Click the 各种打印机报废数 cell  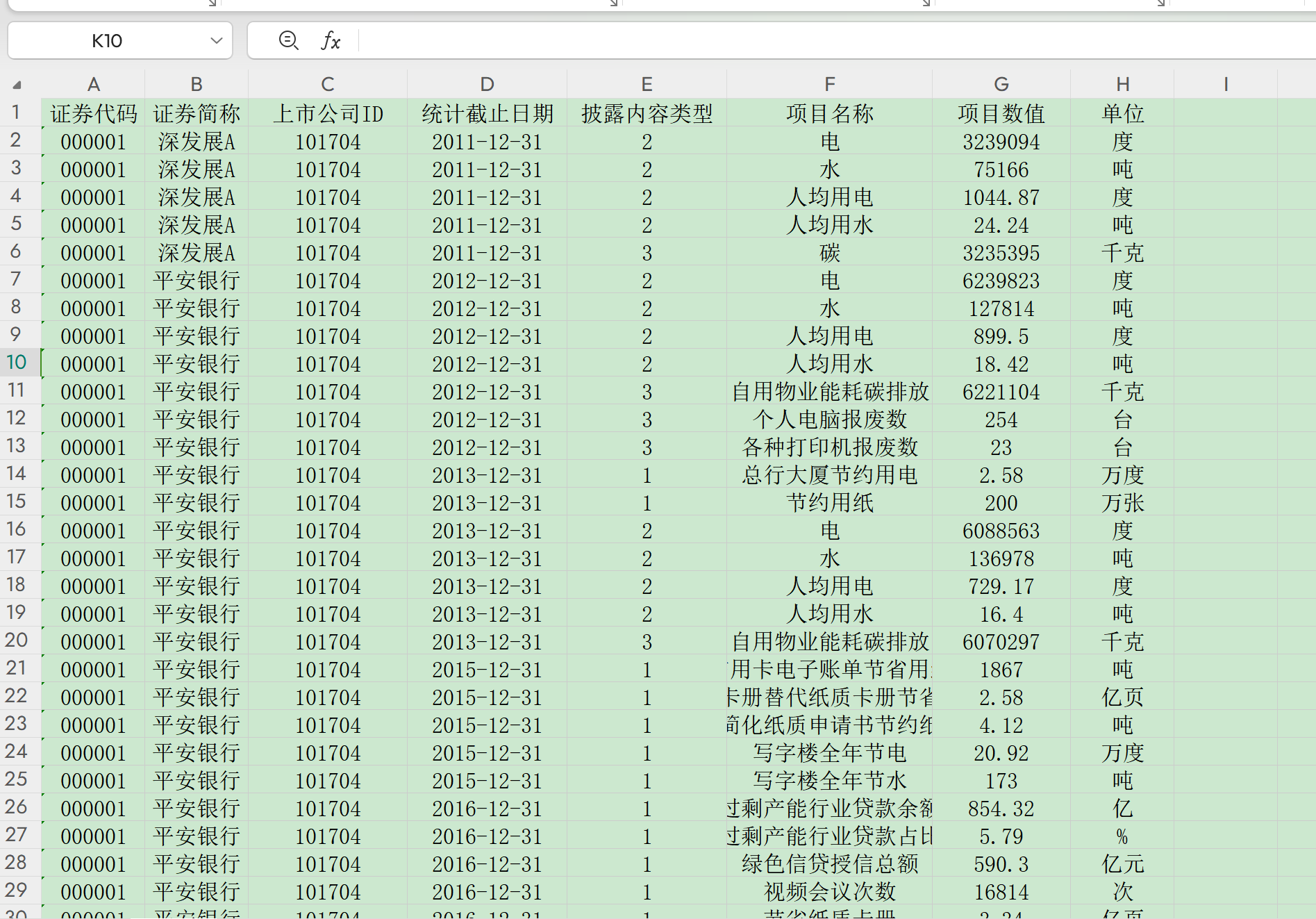tap(829, 447)
